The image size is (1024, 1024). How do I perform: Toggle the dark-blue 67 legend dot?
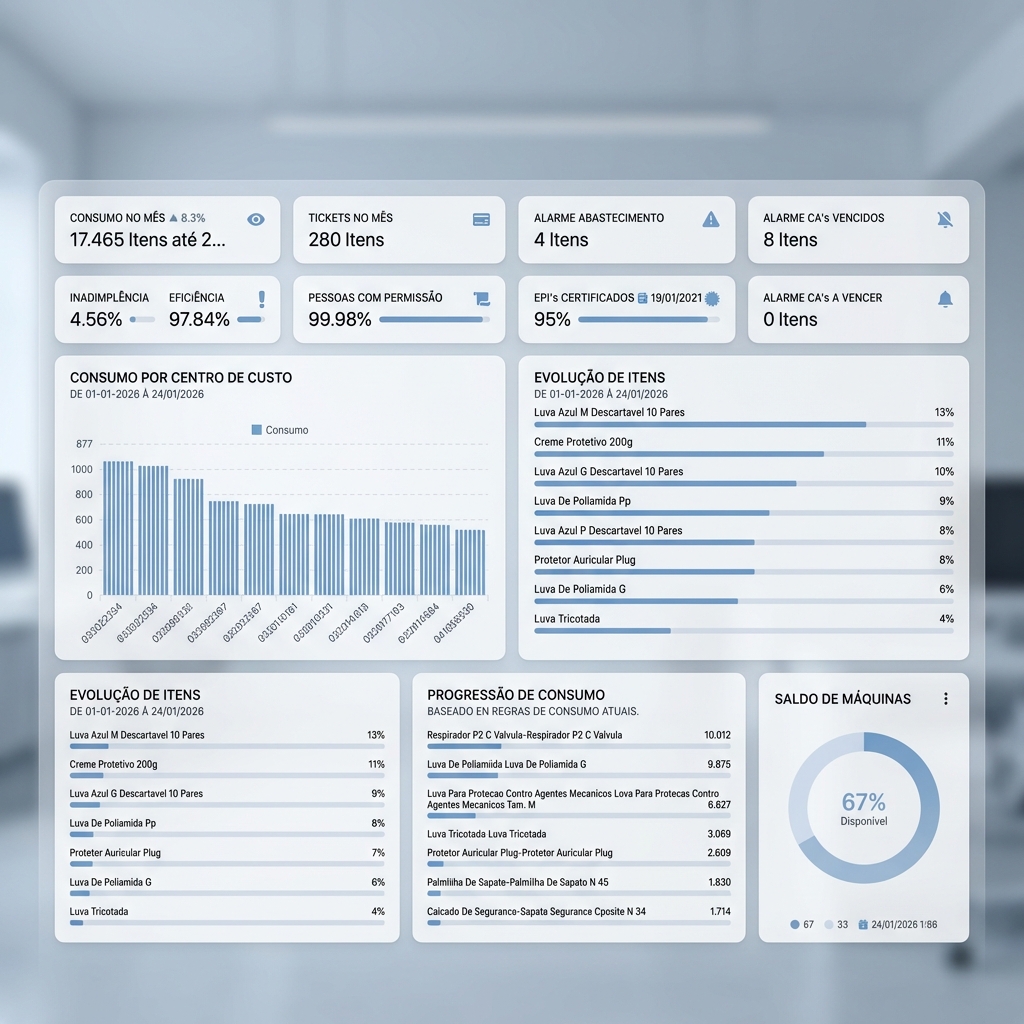[793, 925]
